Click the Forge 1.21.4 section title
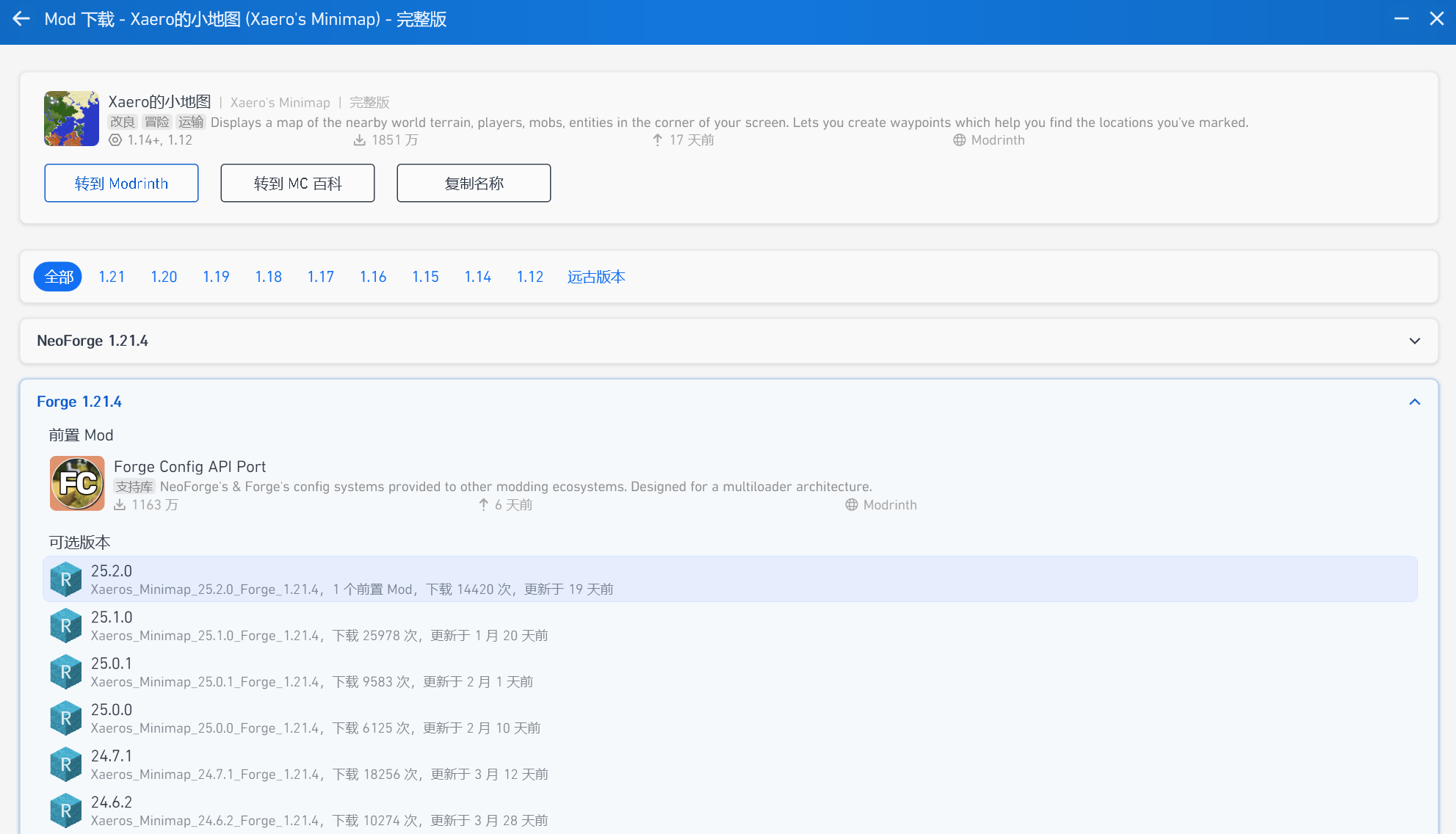 click(x=79, y=402)
